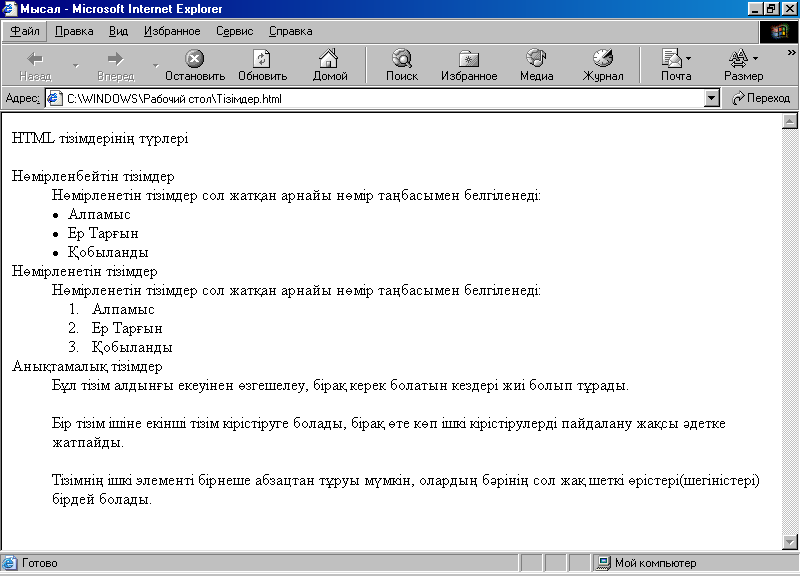Click the Internet Explorer icon in the title bar

point(9,9)
